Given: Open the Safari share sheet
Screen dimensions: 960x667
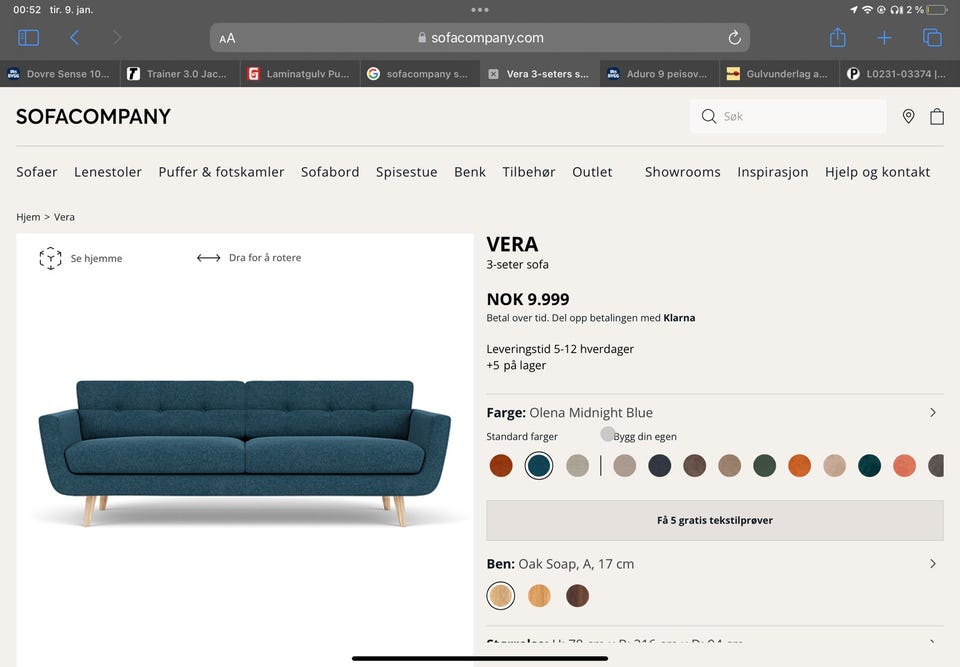Looking at the screenshot, I should [837, 37].
